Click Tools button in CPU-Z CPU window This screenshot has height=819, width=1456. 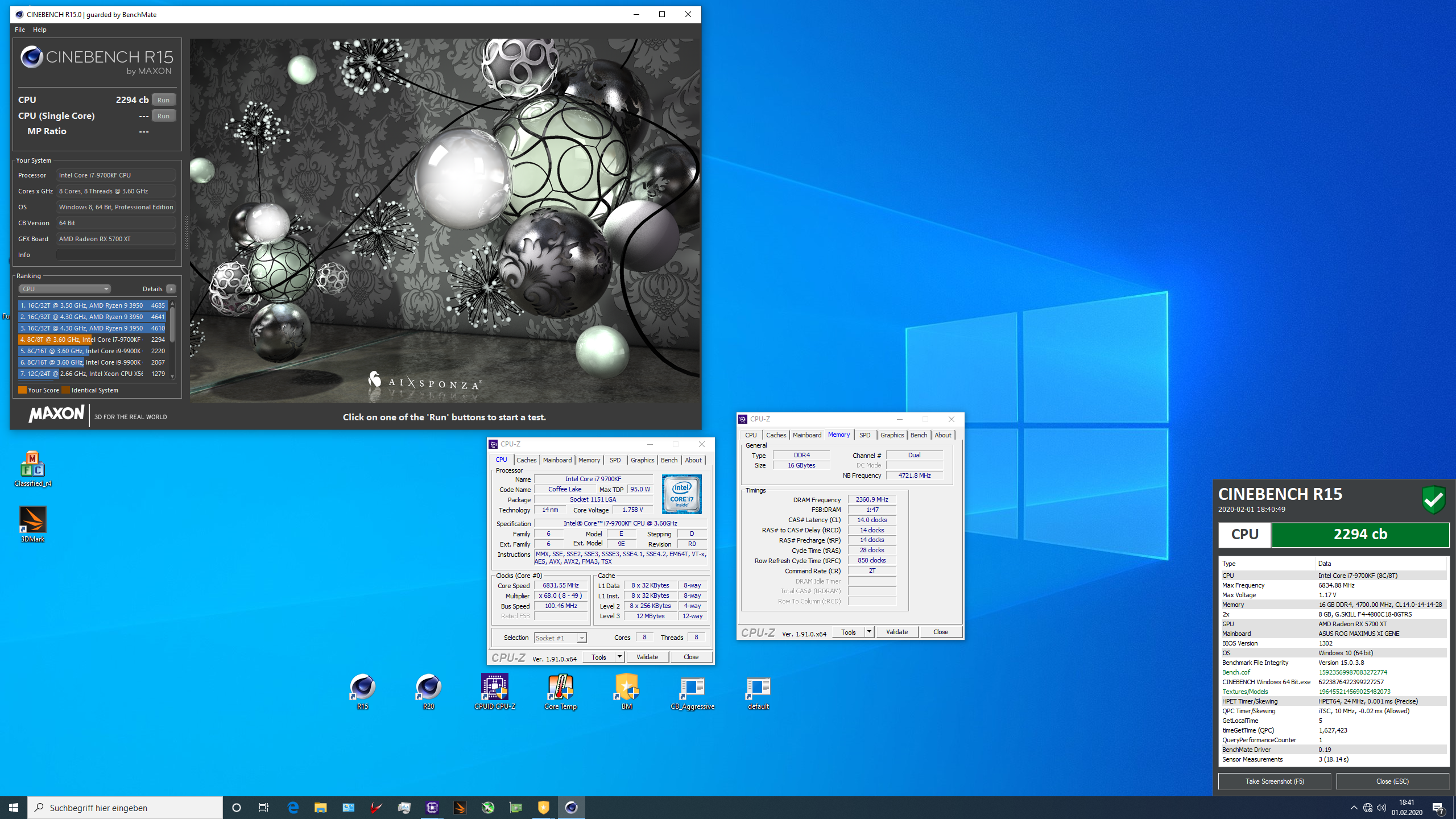coord(599,657)
